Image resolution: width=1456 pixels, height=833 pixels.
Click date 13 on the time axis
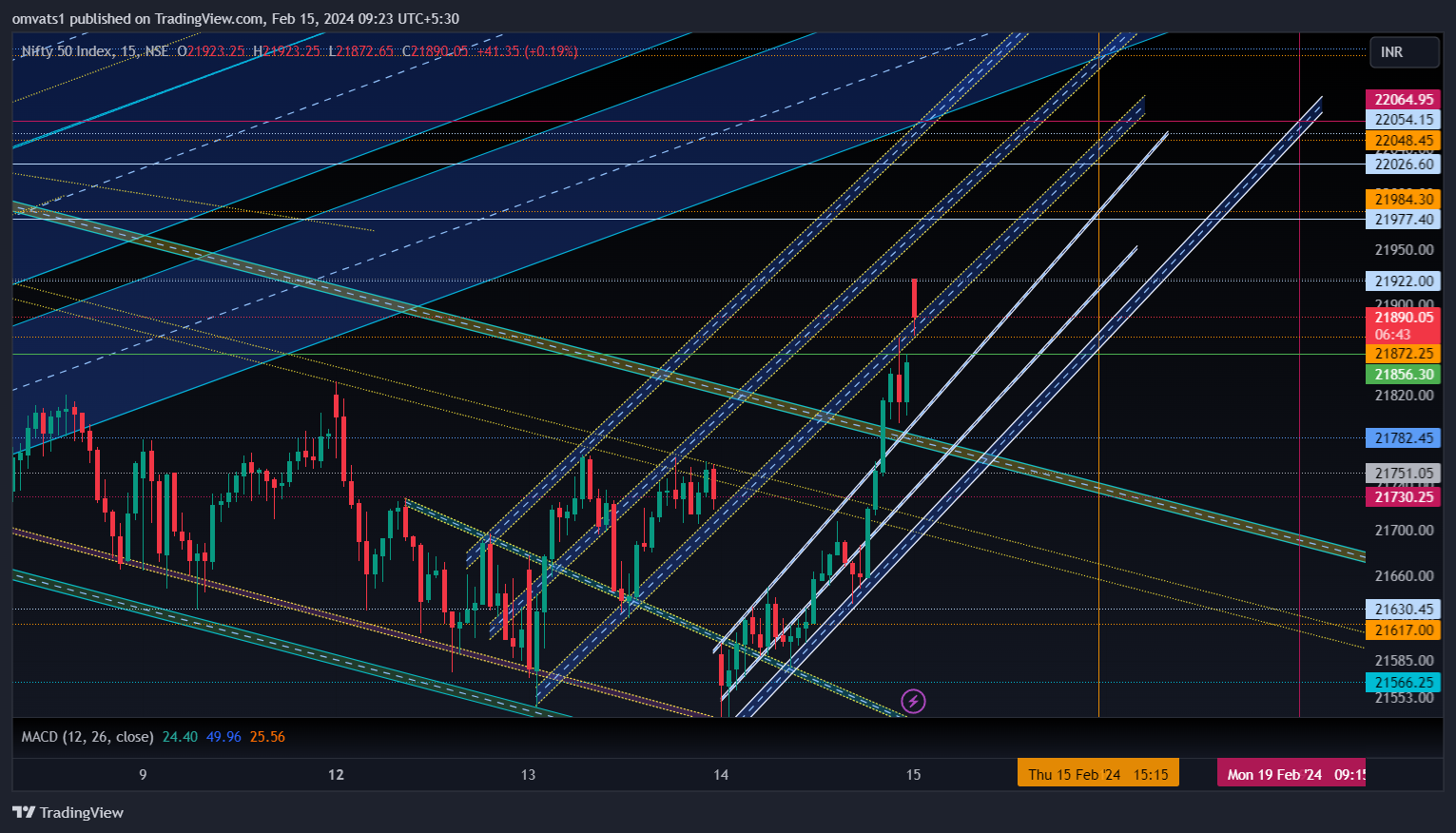tap(528, 775)
